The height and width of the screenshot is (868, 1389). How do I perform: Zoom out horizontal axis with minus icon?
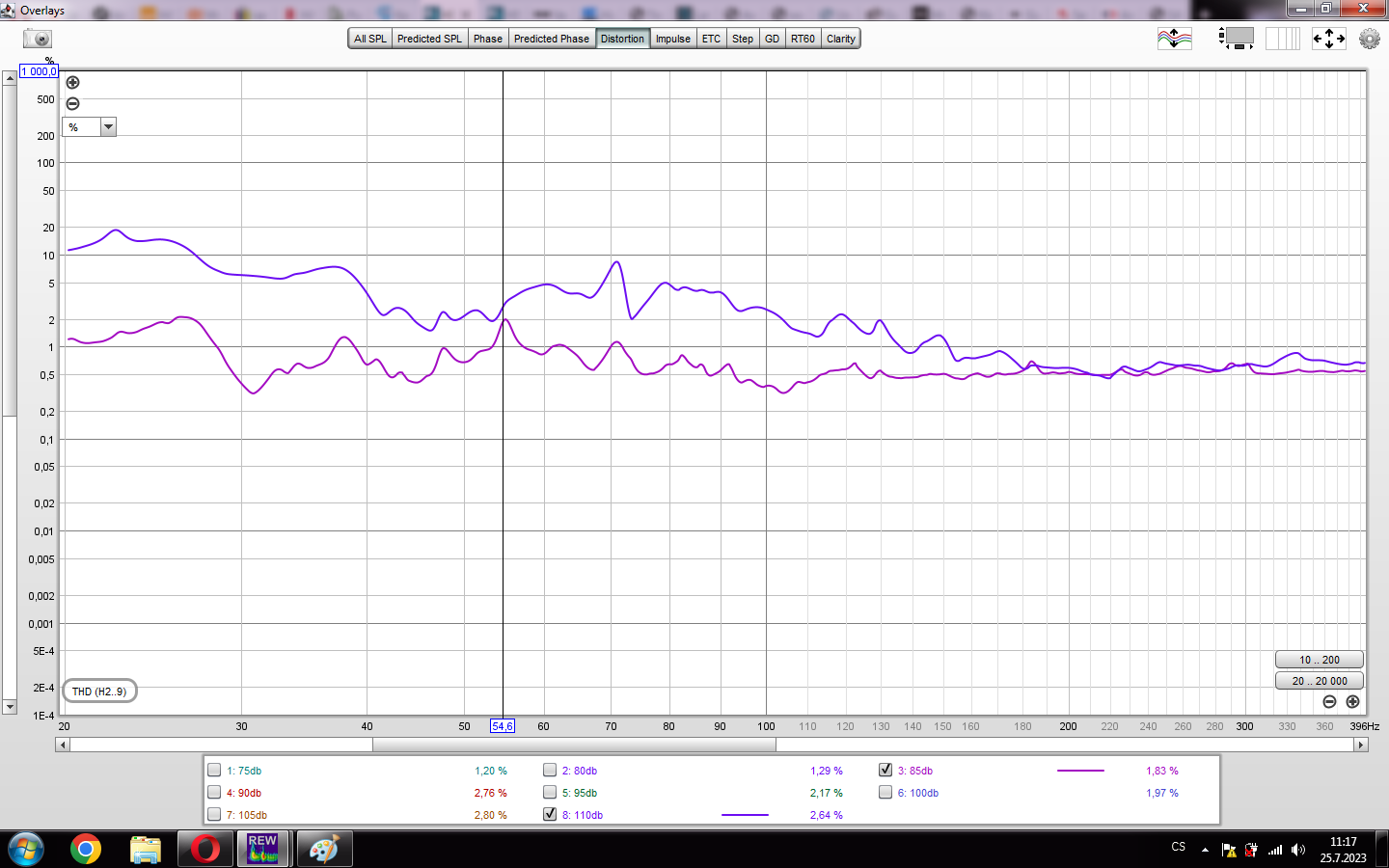tap(1329, 702)
